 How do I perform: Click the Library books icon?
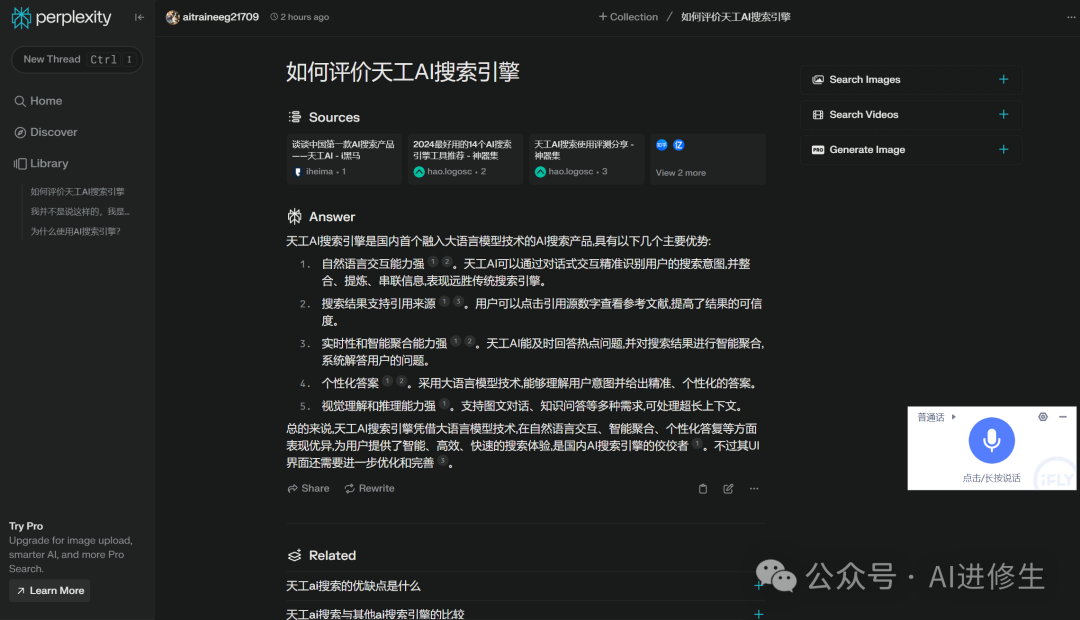point(20,163)
